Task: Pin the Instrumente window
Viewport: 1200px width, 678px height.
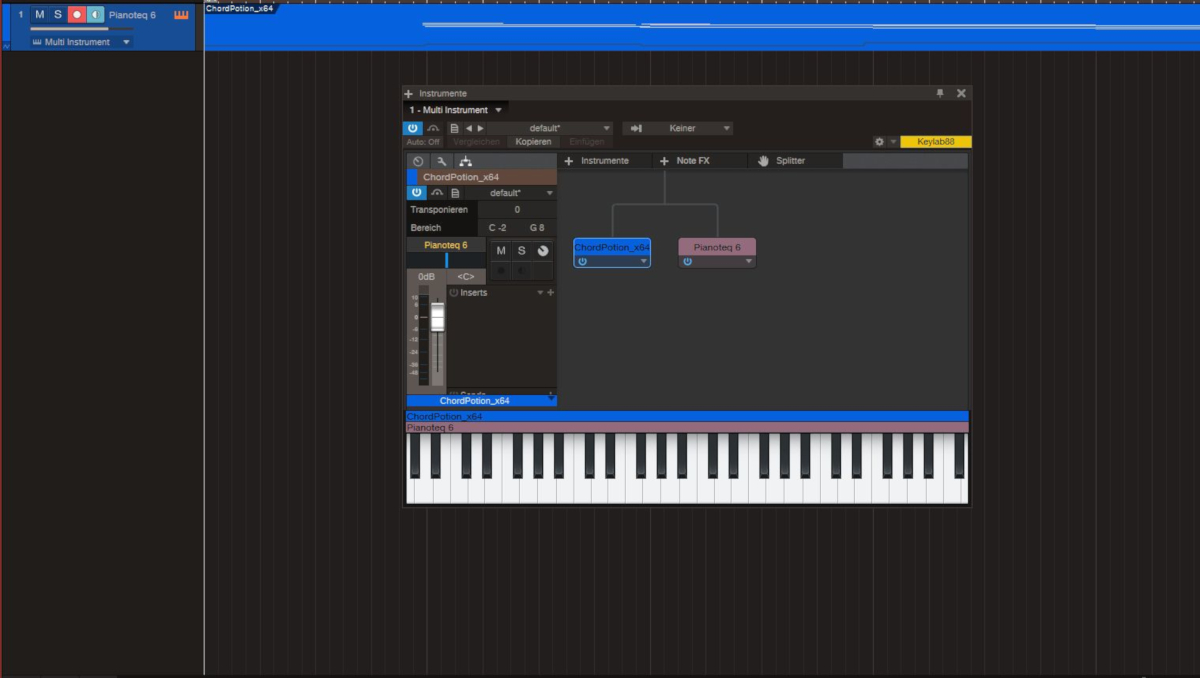Action: click(940, 93)
